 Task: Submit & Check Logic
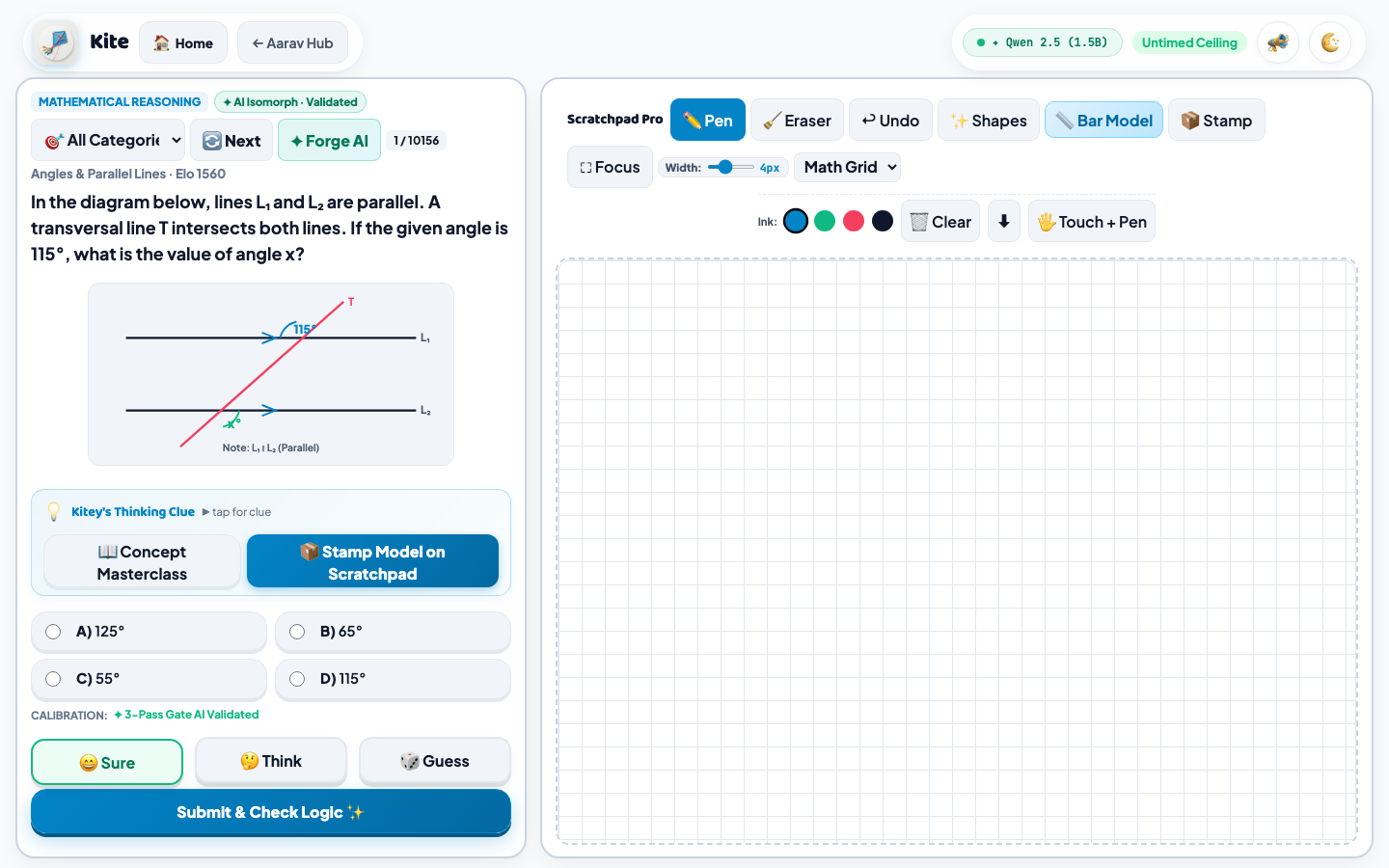tap(271, 812)
